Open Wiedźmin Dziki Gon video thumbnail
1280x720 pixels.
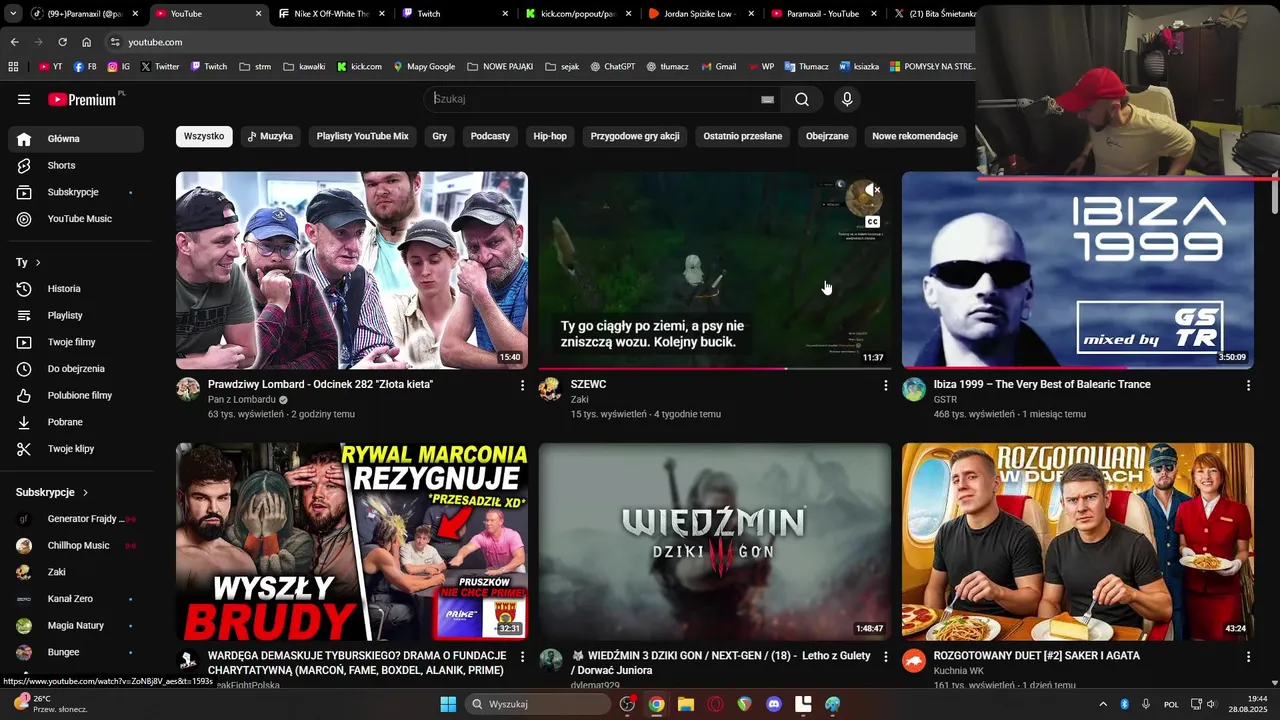point(715,541)
